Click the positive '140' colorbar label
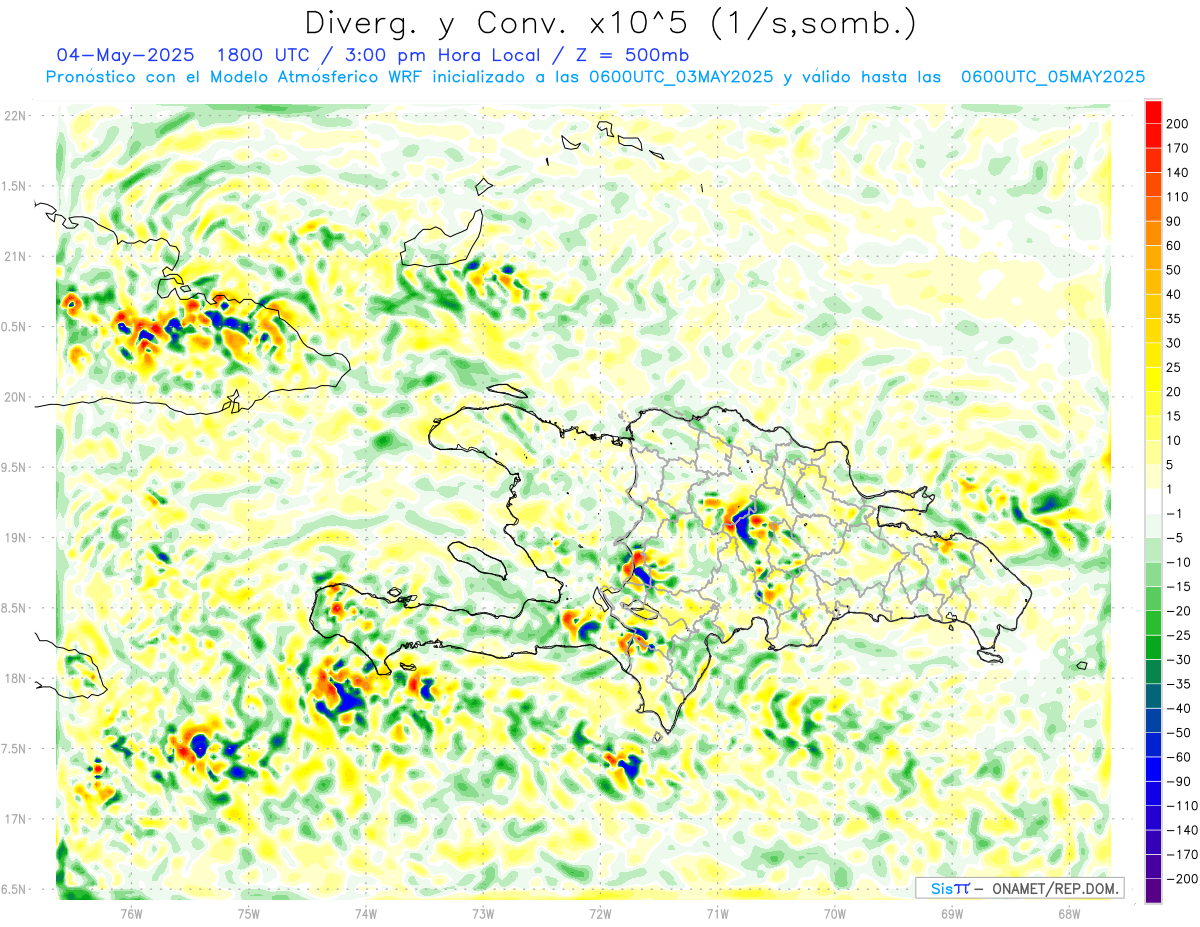The image size is (1200, 927). [1180, 173]
